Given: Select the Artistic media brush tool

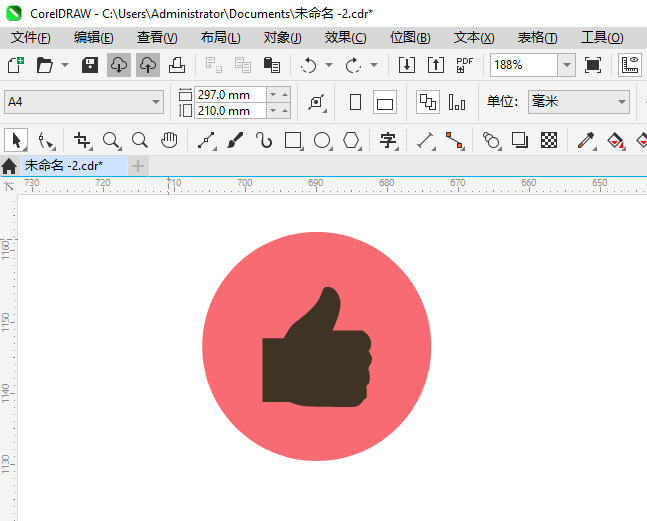Looking at the screenshot, I should coord(235,140).
